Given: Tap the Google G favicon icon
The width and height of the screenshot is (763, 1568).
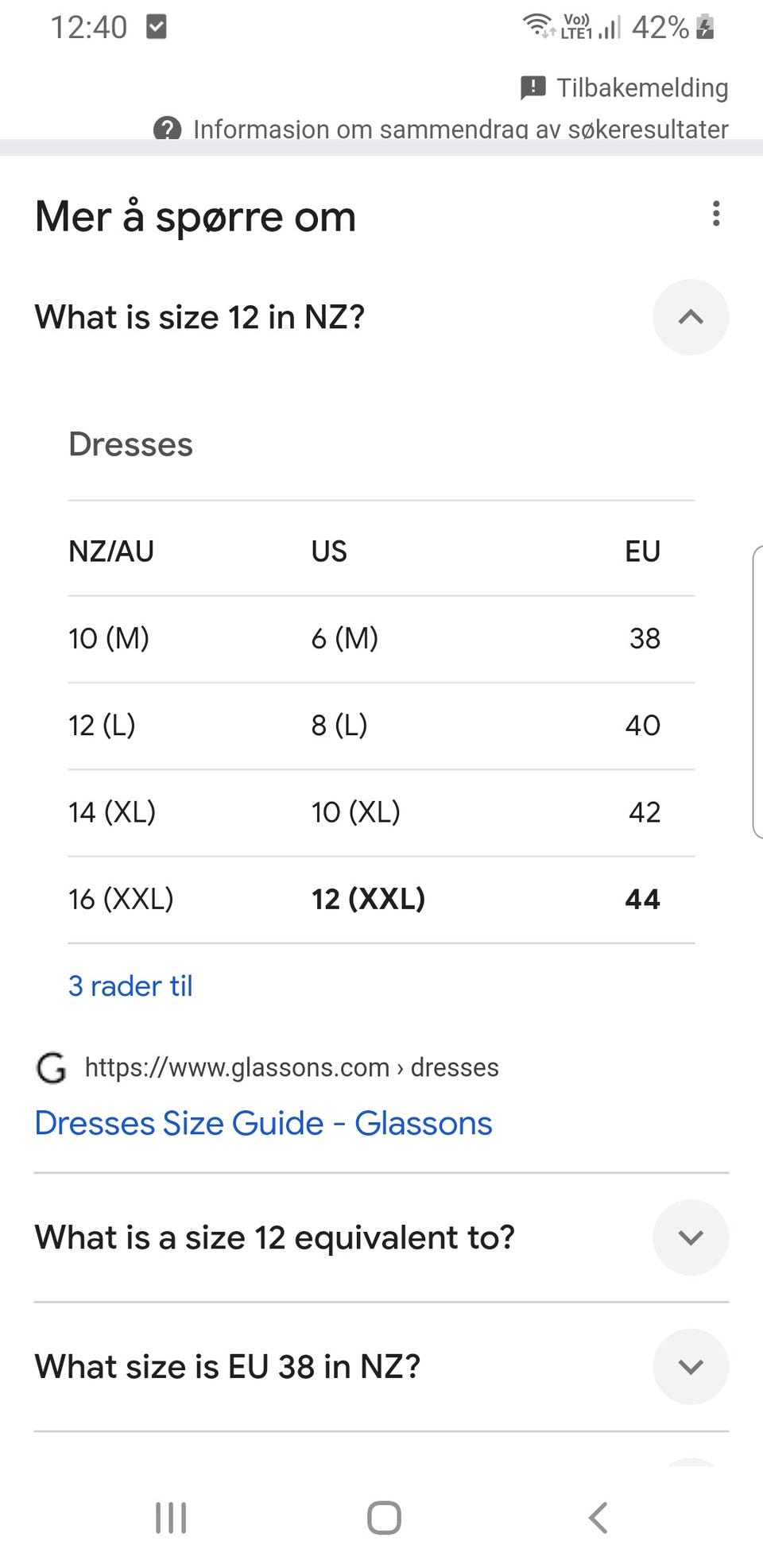Looking at the screenshot, I should point(52,1067).
